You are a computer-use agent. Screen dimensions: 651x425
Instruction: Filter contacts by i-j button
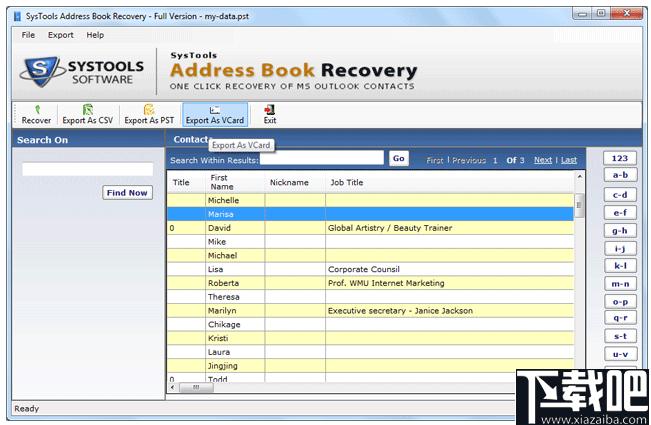click(x=620, y=248)
